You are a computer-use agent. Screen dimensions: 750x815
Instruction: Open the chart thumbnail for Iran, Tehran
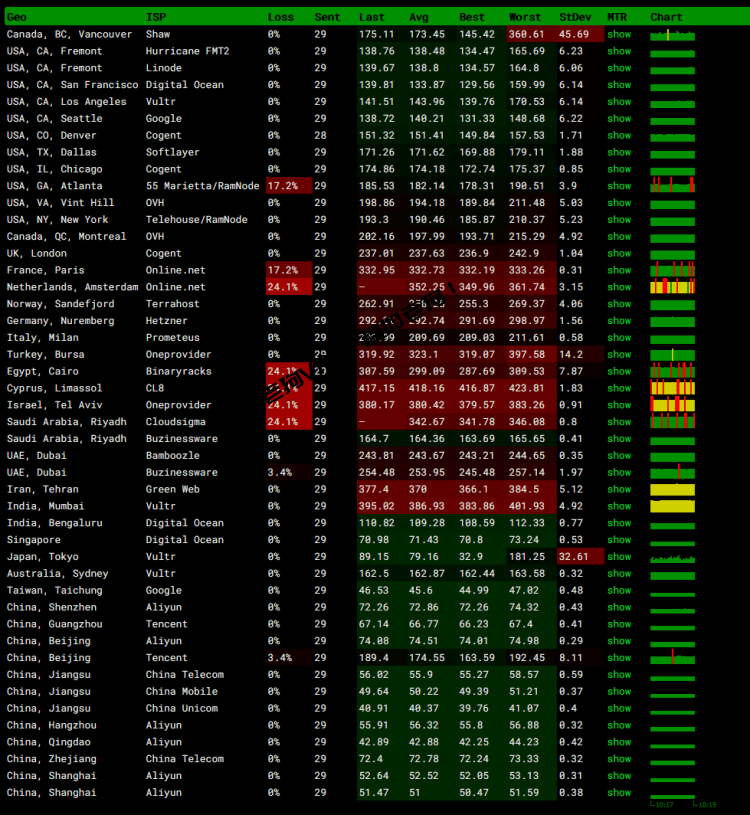point(673,489)
